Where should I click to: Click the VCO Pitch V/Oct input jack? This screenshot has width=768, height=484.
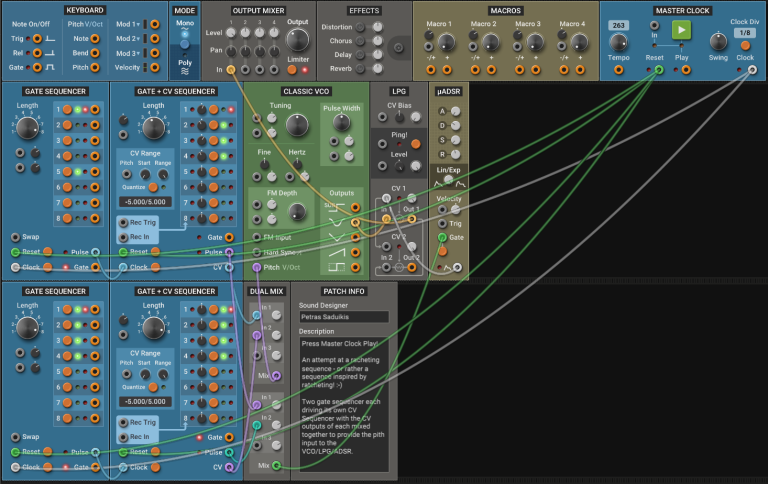[257, 267]
